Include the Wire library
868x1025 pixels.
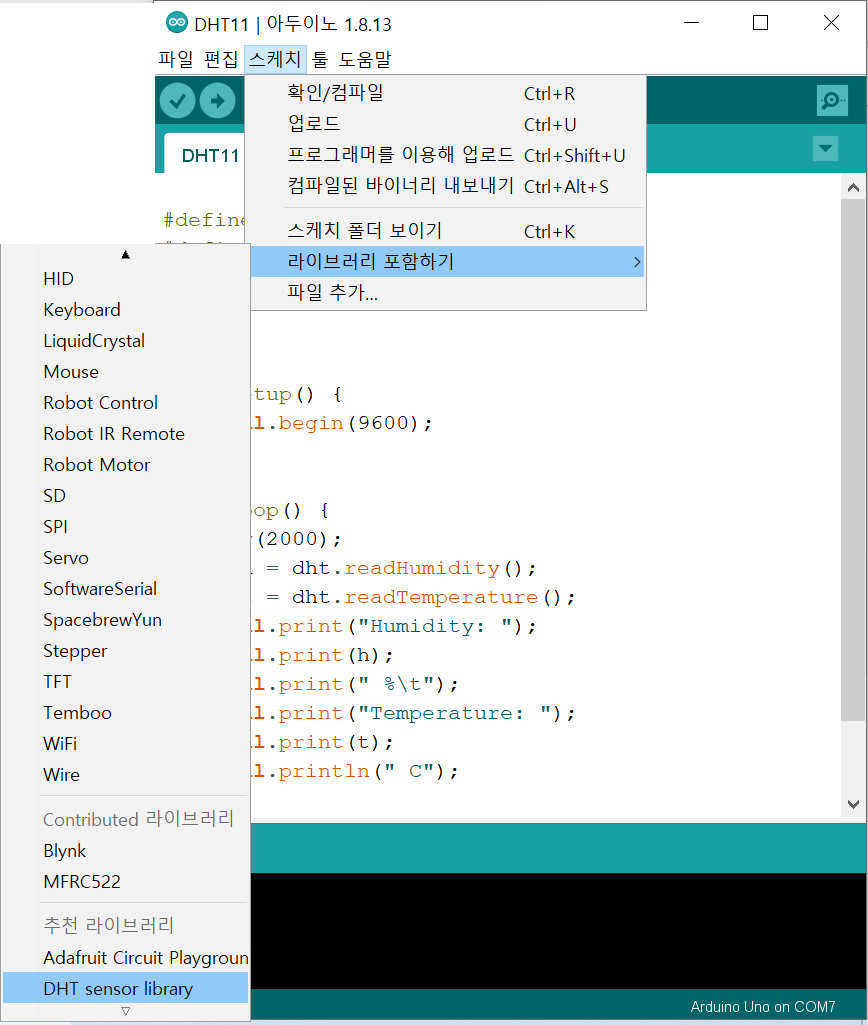pyautogui.click(x=125, y=775)
